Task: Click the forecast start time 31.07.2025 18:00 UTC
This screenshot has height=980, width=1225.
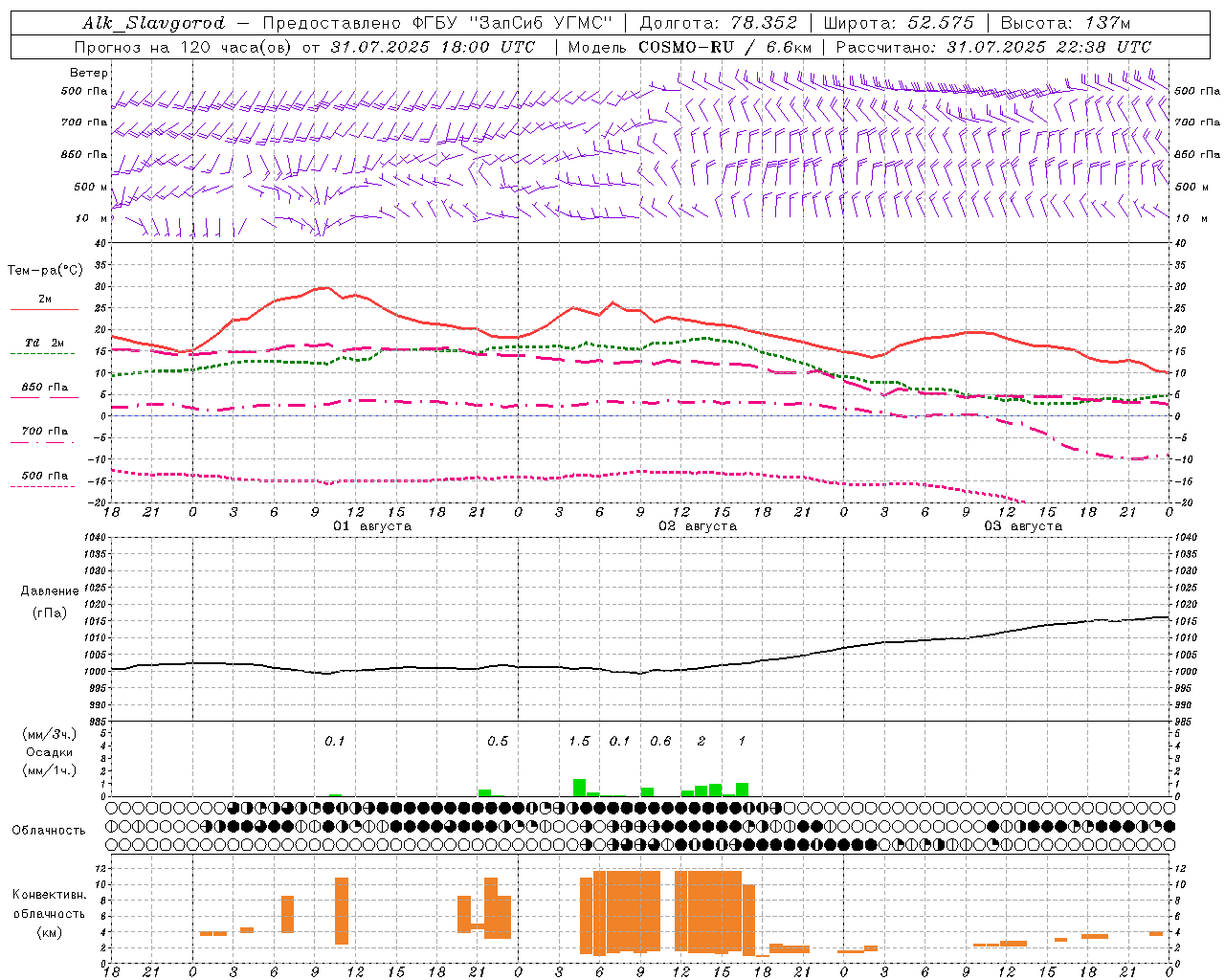Action: (x=434, y=47)
